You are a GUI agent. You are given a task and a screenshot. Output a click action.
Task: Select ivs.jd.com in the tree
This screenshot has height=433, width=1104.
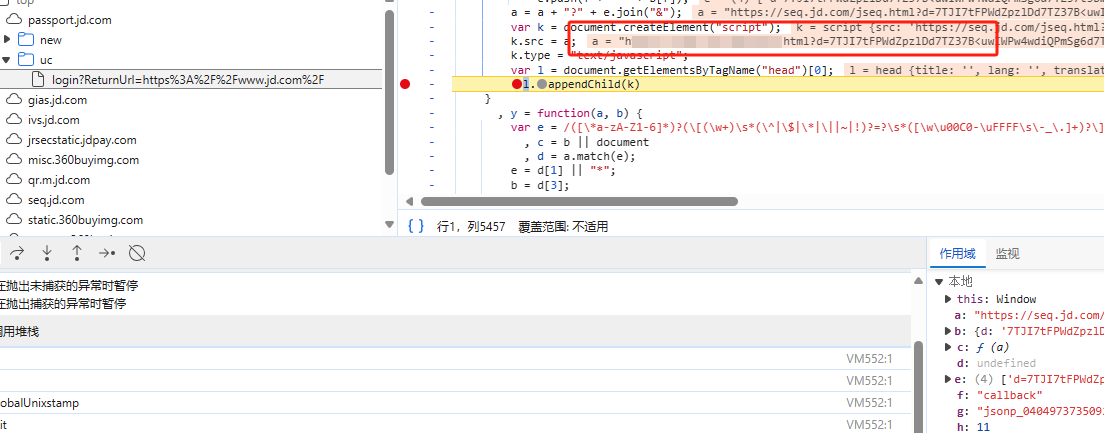(x=54, y=120)
